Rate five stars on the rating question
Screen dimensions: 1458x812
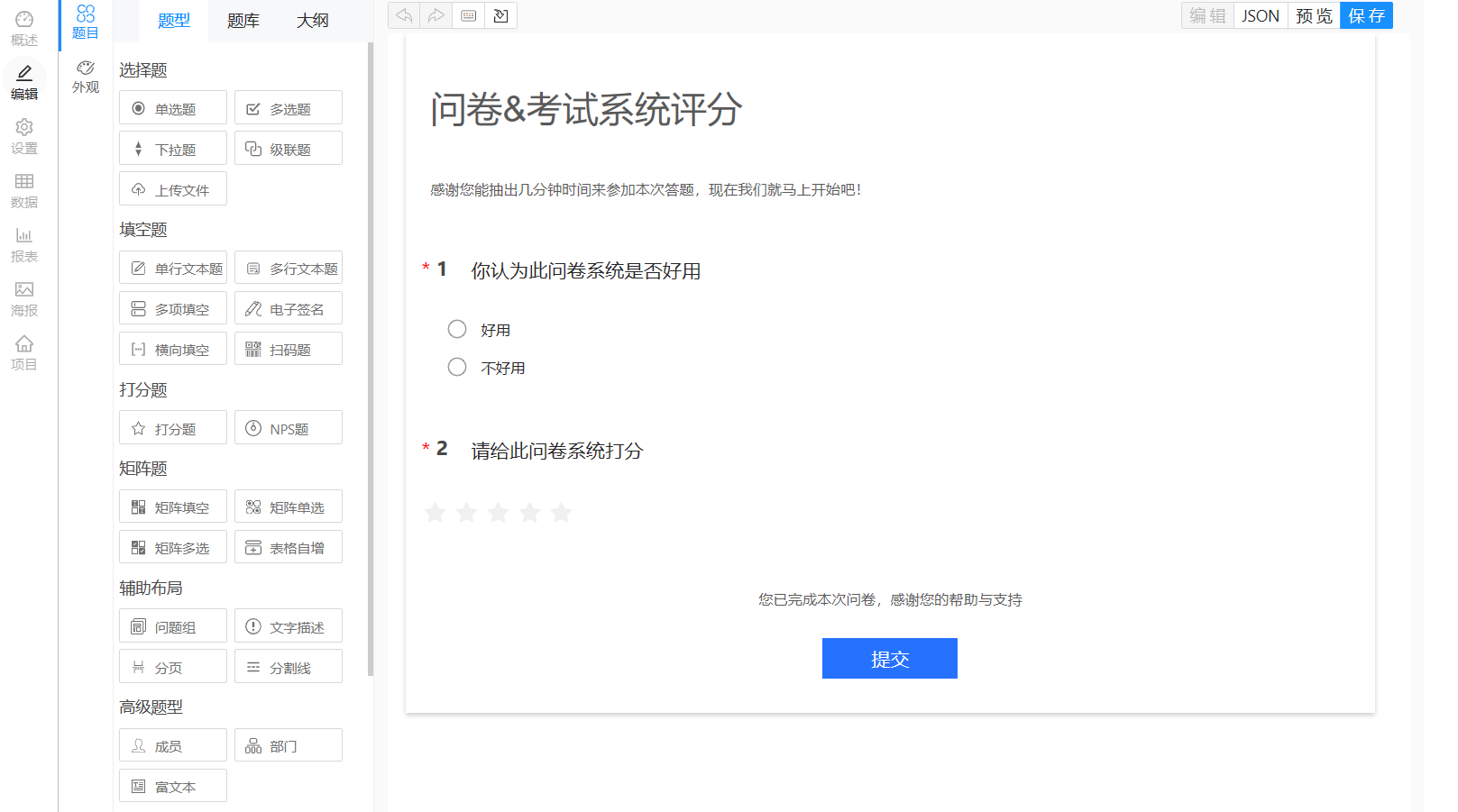coord(561,513)
